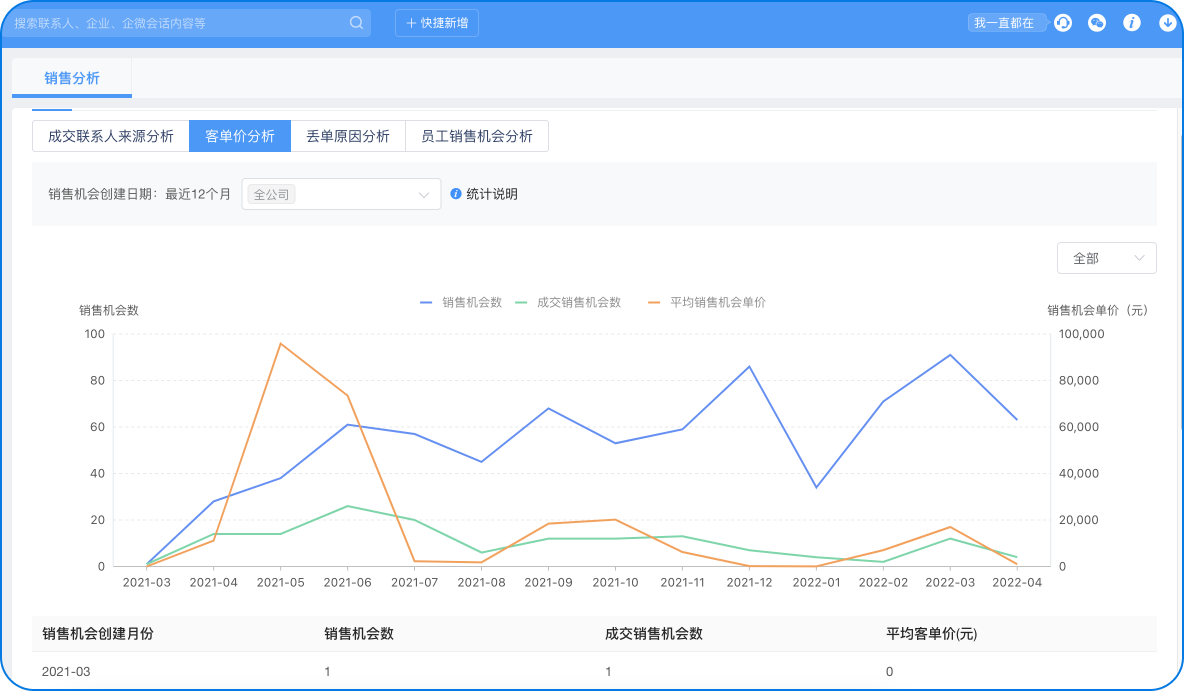Open the 全部 filter dropdown
Viewport: 1184px width, 691px height.
click(1106, 258)
